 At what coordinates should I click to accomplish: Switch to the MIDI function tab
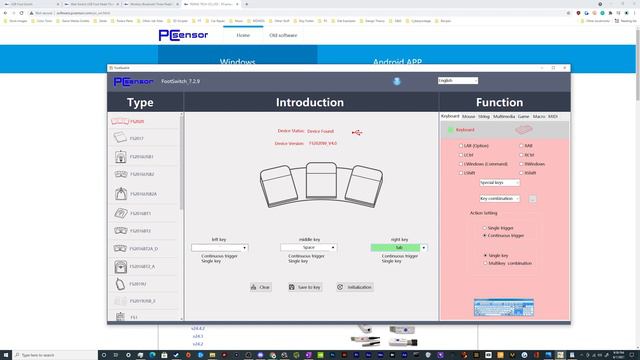(553, 117)
